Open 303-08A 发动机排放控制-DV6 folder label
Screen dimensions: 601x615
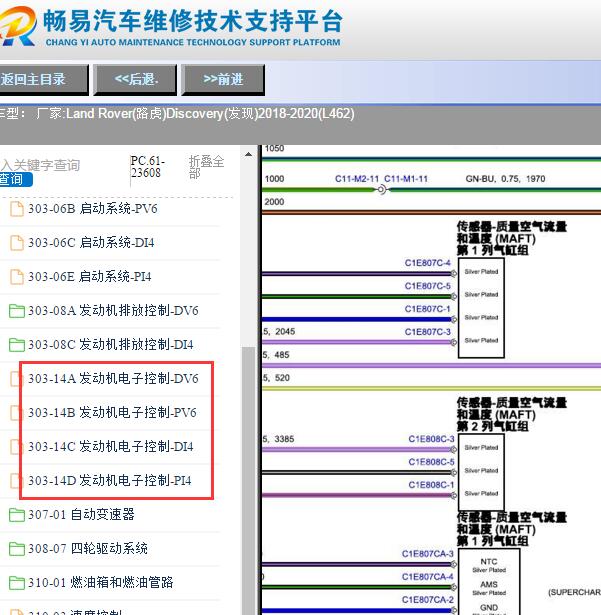click(113, 311)
